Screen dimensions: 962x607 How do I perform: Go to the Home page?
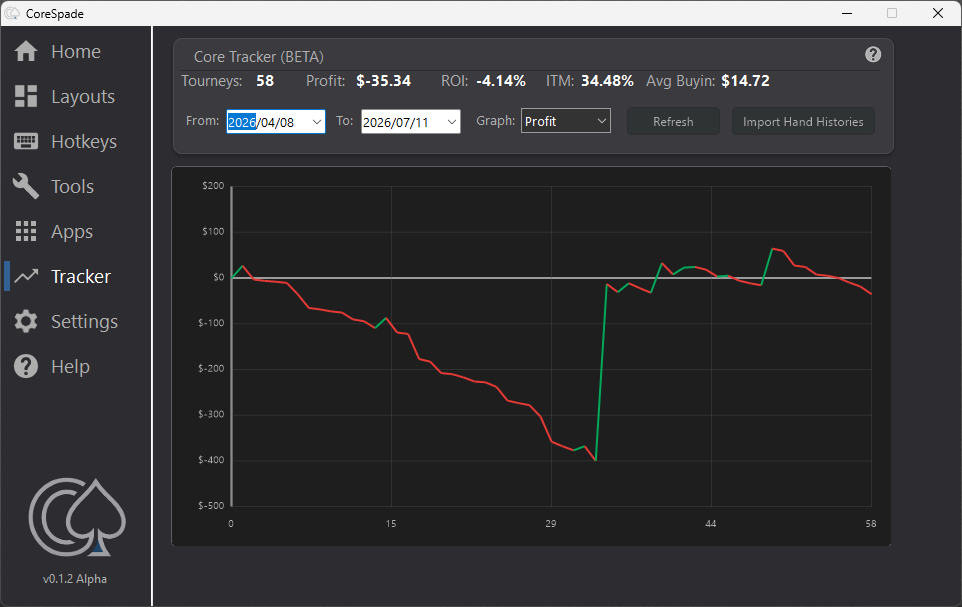point(75,52)
